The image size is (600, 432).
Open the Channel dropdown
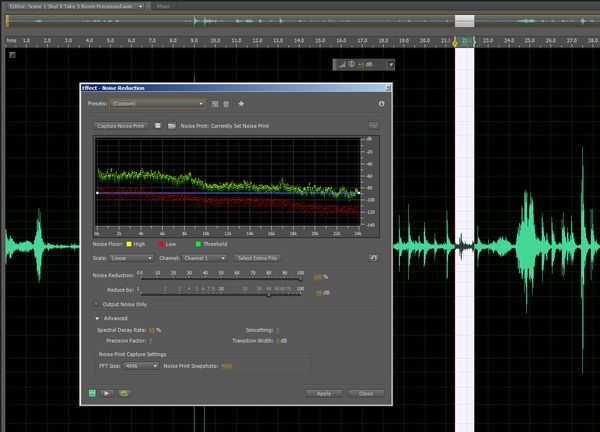(204, 258)
